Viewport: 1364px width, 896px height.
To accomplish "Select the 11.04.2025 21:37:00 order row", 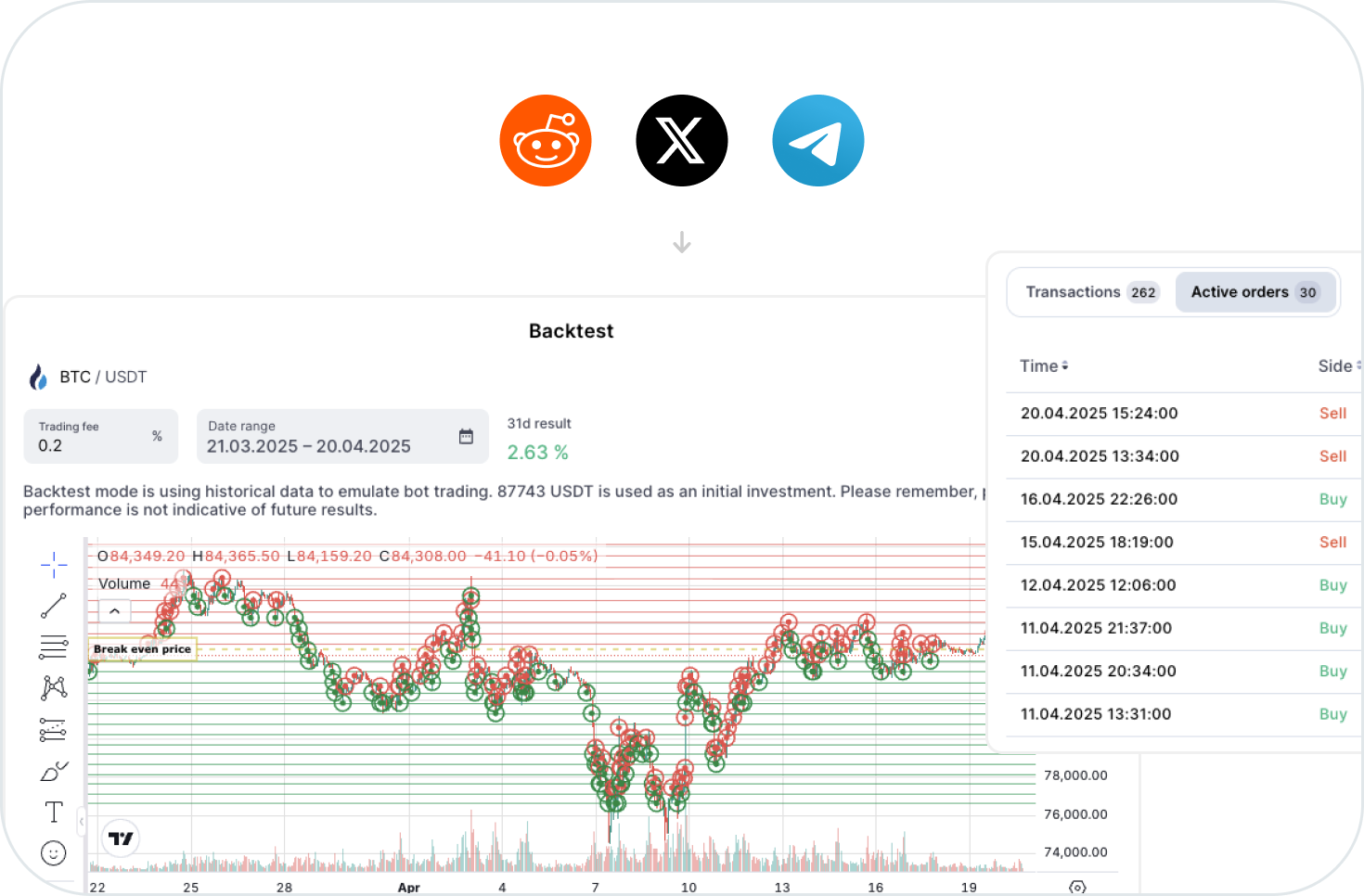I will click(1184, 628).
